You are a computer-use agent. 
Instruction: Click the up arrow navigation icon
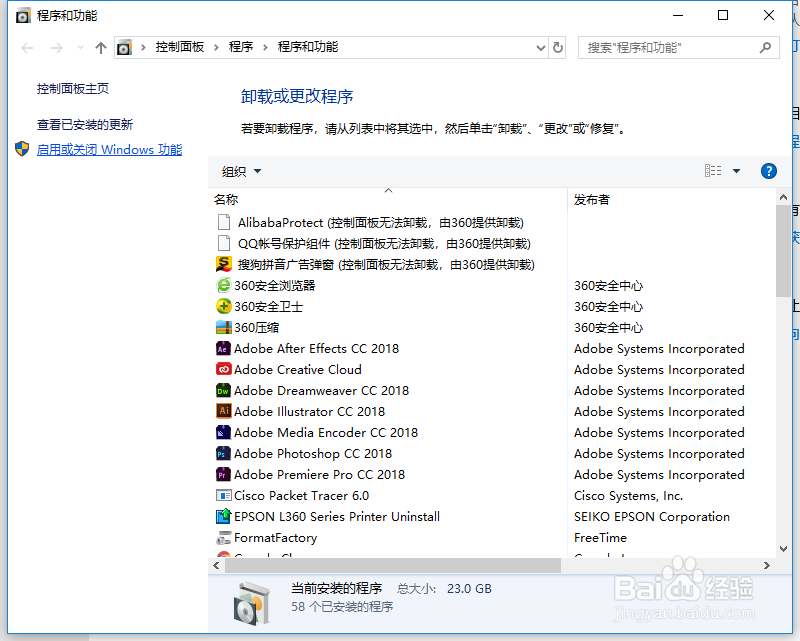[101, 47]
